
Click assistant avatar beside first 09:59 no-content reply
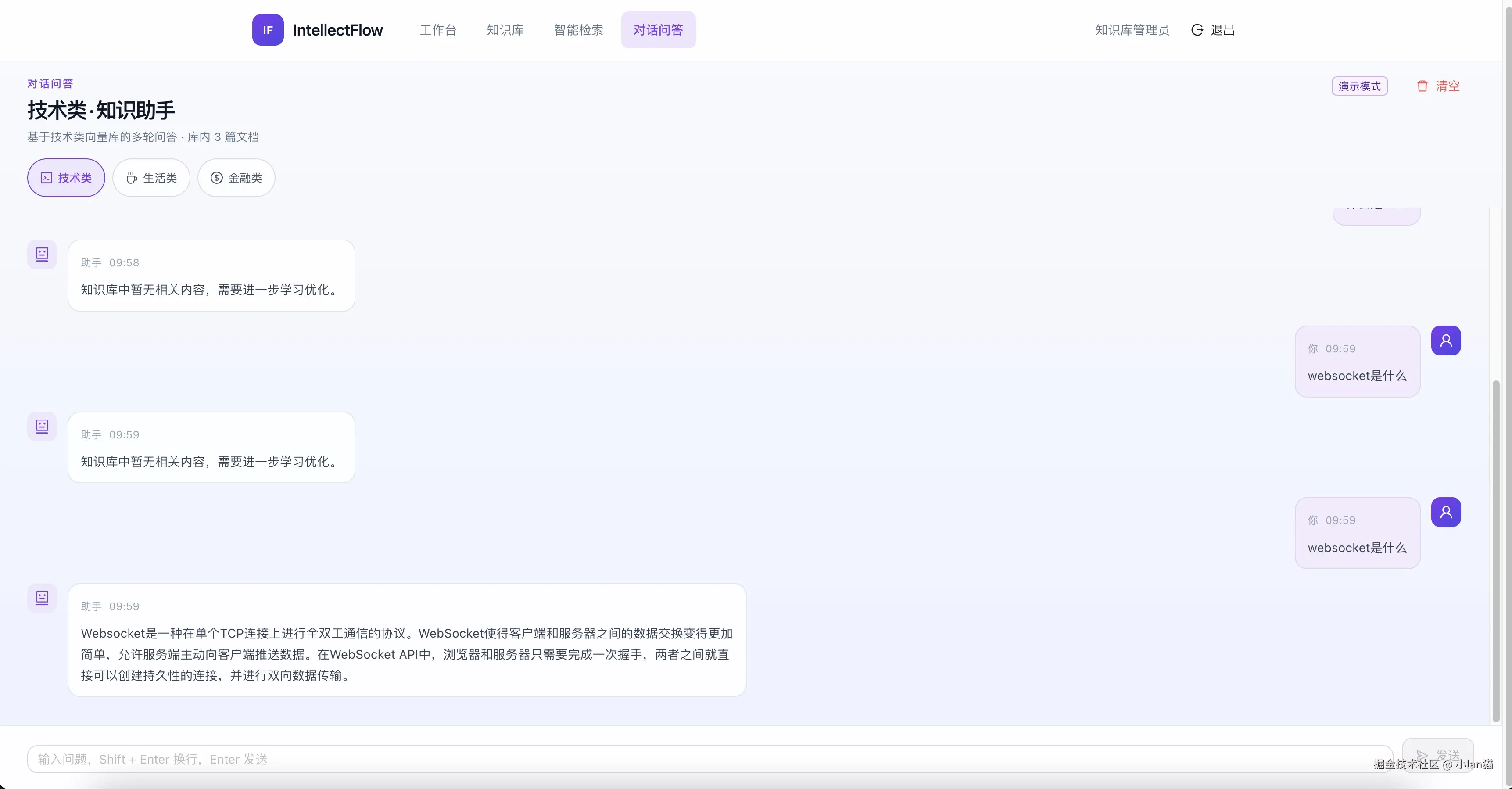pyautogui.click(x=42, y=426)
